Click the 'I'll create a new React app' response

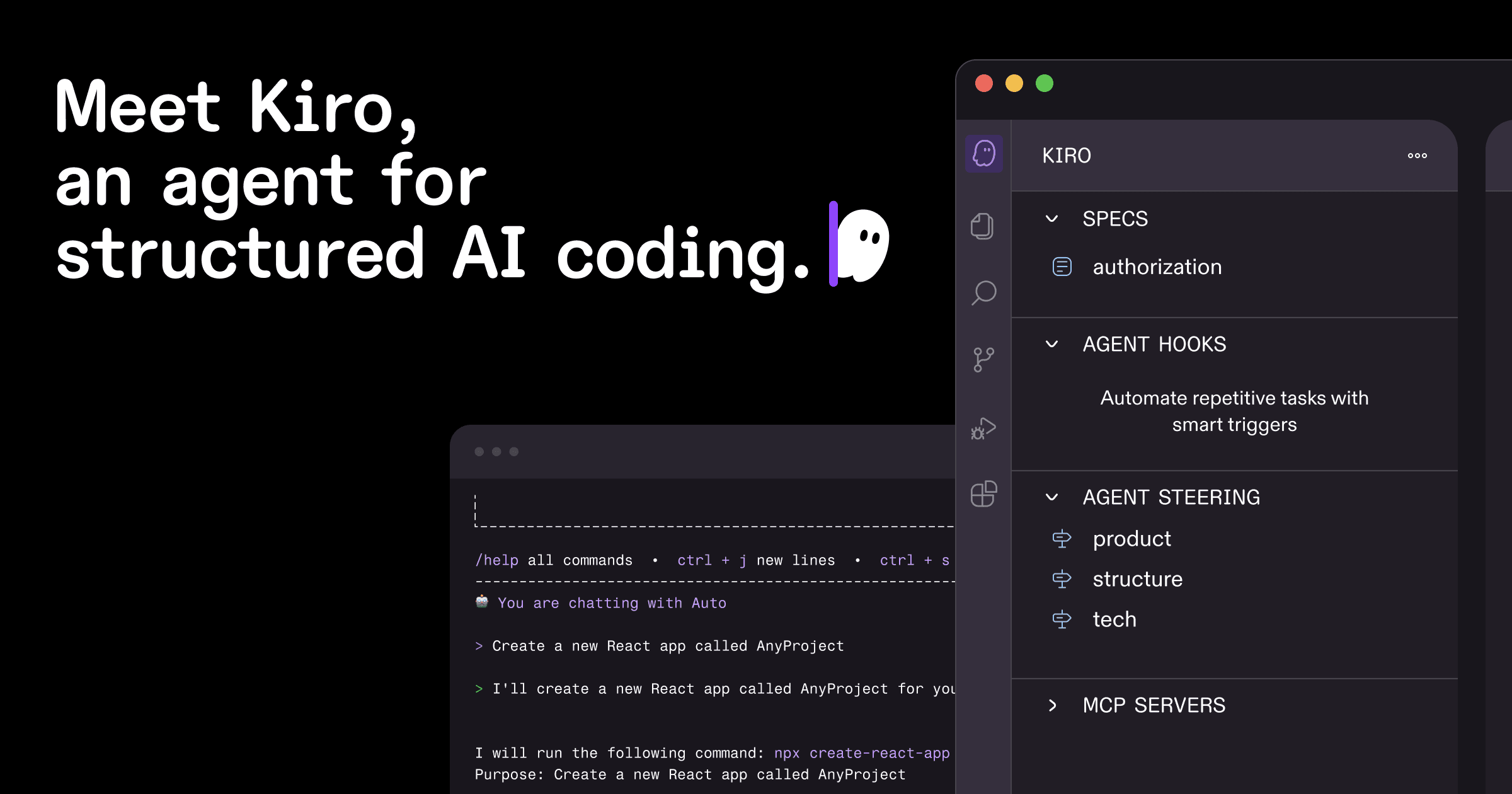tap(724, 689)
